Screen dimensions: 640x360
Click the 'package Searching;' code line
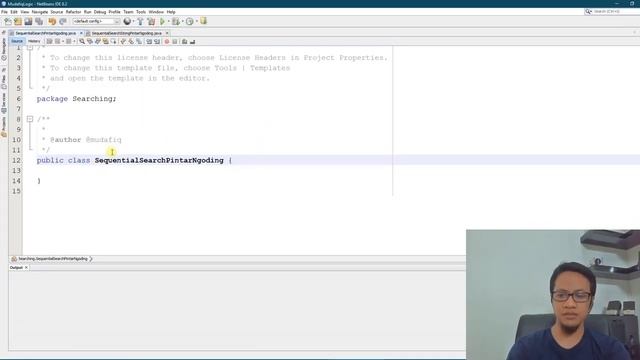coord(76,99)
